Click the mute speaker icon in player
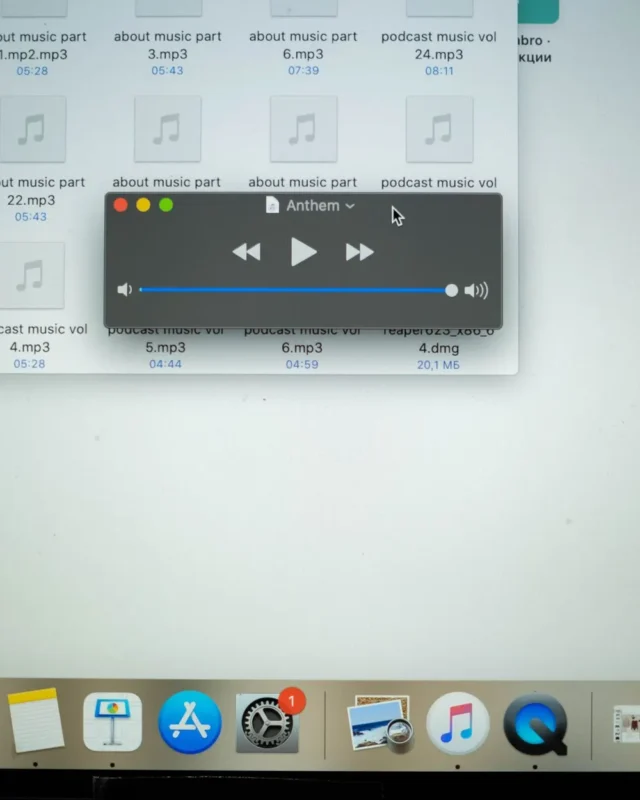Viewport: 640px width, 800px height. point(125,290)
